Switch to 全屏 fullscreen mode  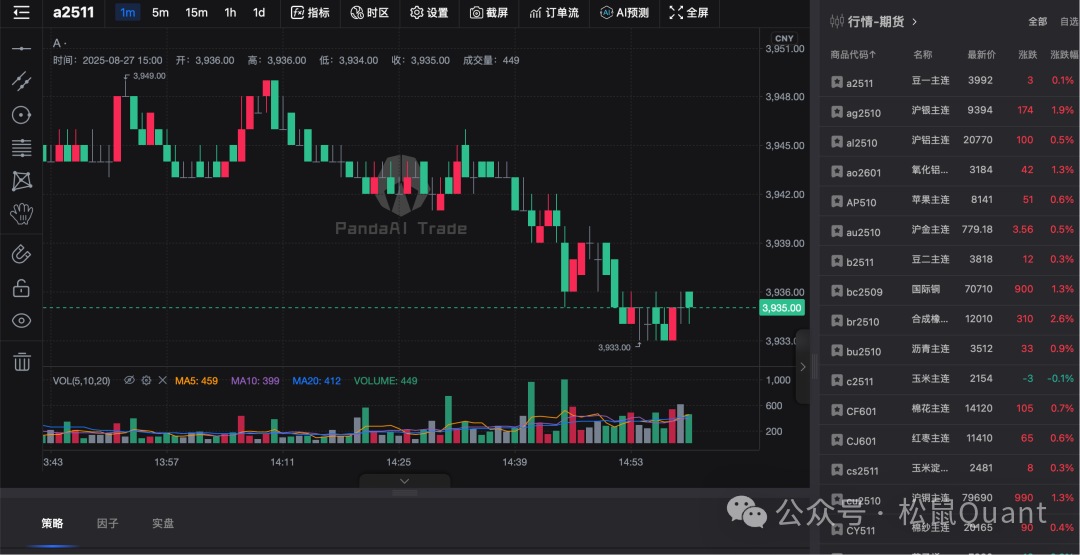coord(689,12)
